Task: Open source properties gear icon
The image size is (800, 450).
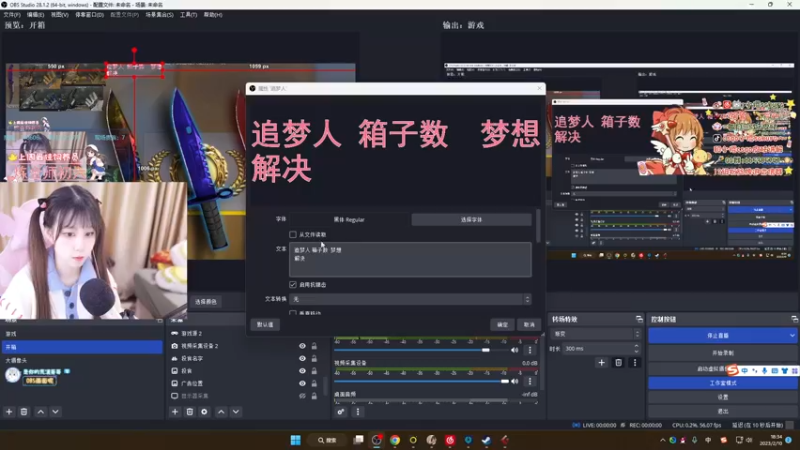Action: (205, 412)
